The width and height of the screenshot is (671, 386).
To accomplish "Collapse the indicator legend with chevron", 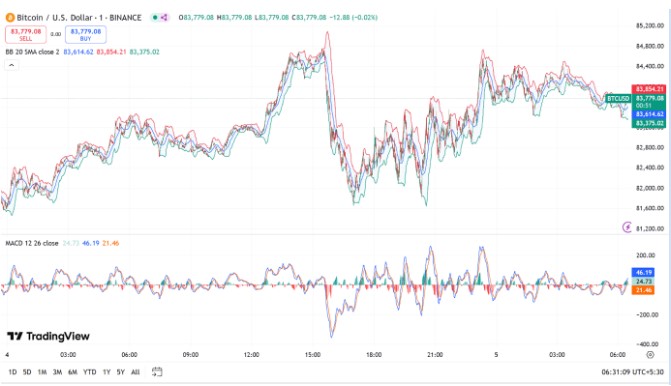I will (12, 65).
